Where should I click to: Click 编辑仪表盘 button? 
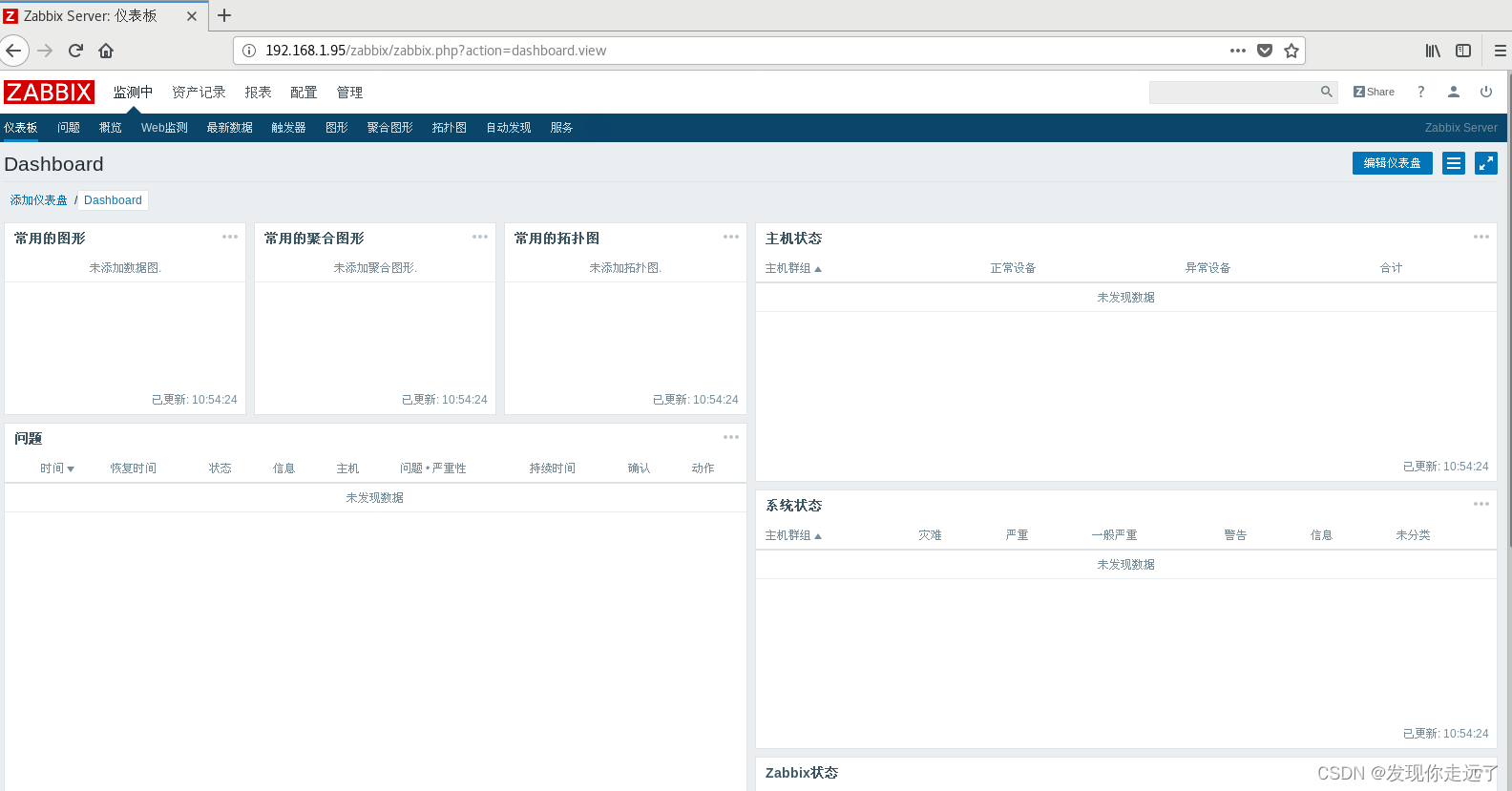click(1392, 163)
